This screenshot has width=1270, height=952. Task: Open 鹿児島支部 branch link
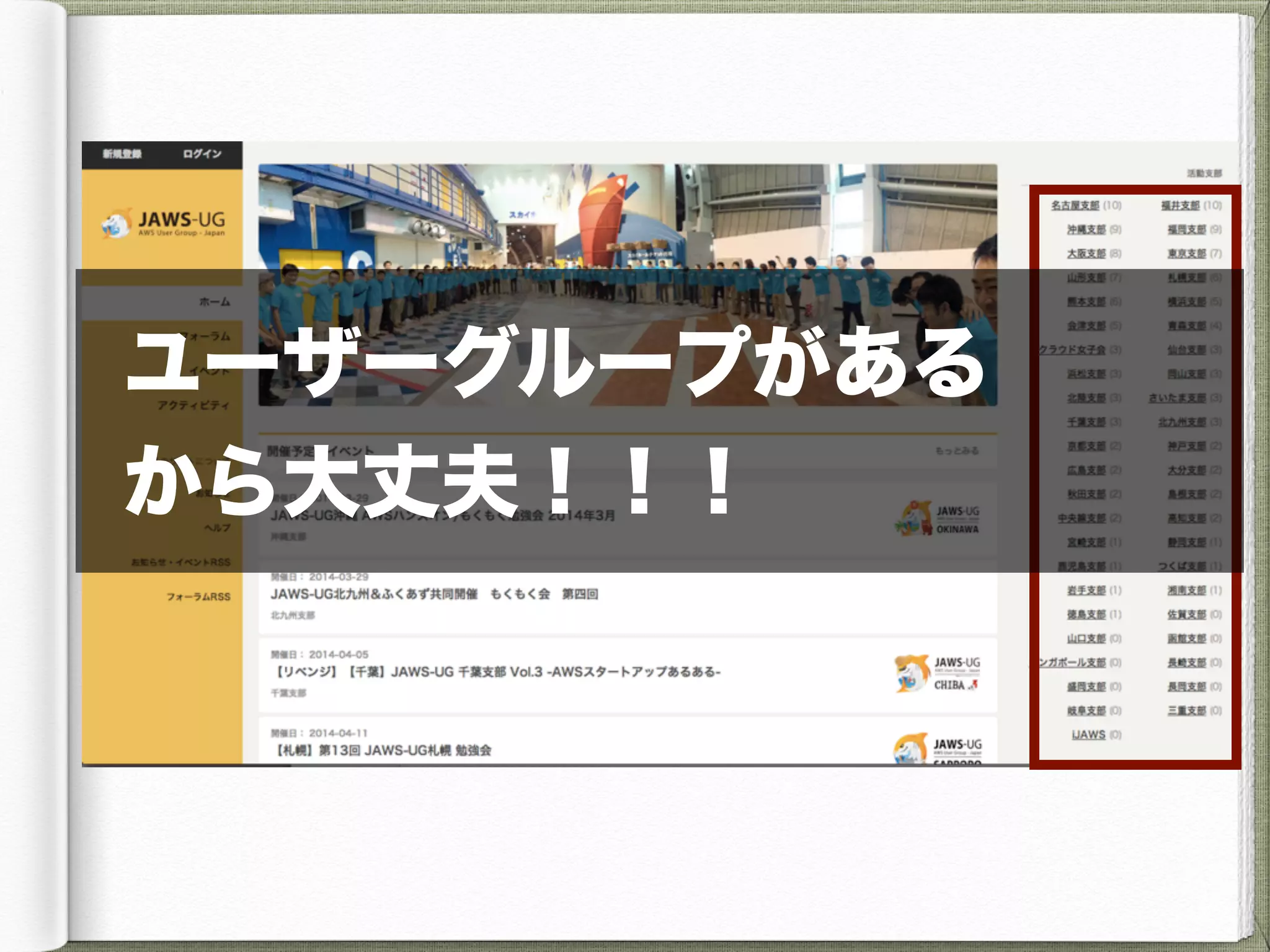(1082, 566)
